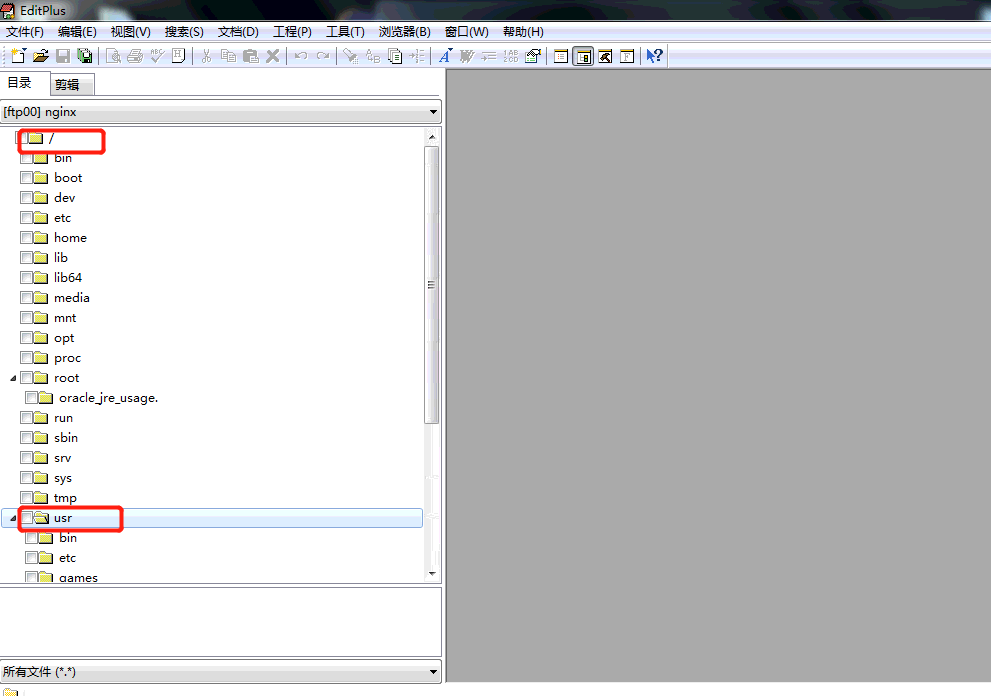Viewport: 991px width, 696px height.
Task: Click the Find flashlight icon
Action: click(350, 56)
